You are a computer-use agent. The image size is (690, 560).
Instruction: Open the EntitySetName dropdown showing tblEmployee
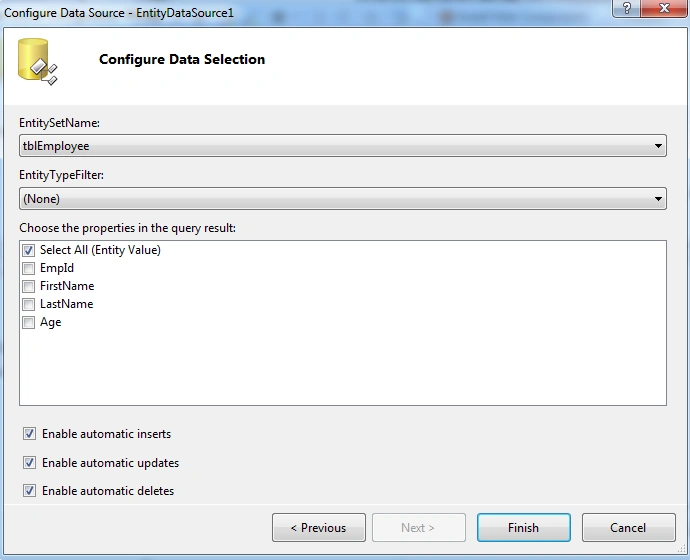[343, 146]
